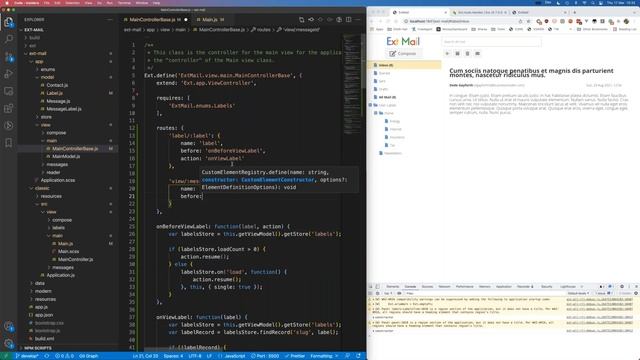Toggle the DevTools console sidebar
Image resolution: width=640 pixels, height=360 pixels.
click(371, 293)
